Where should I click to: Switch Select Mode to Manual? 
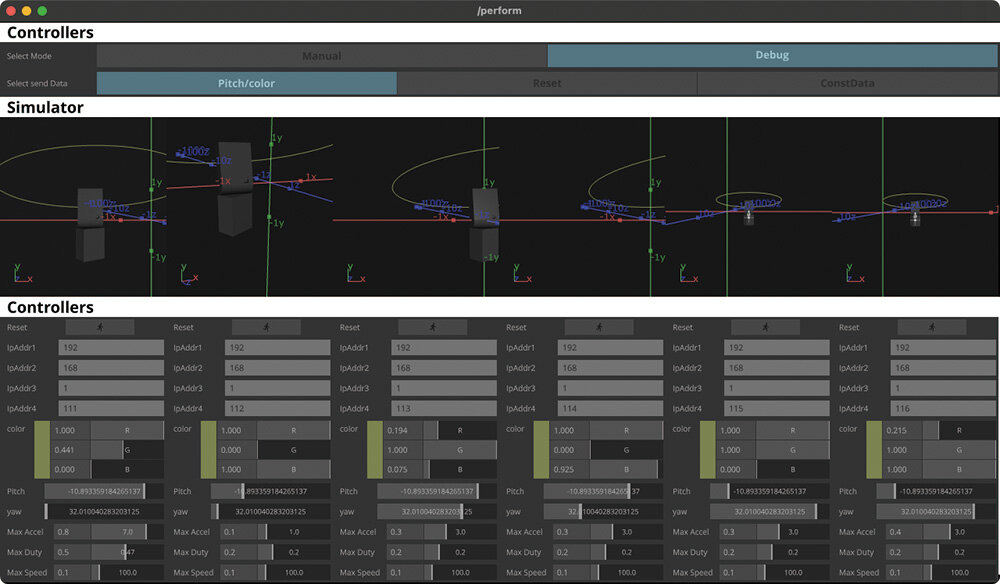[321, 56]
